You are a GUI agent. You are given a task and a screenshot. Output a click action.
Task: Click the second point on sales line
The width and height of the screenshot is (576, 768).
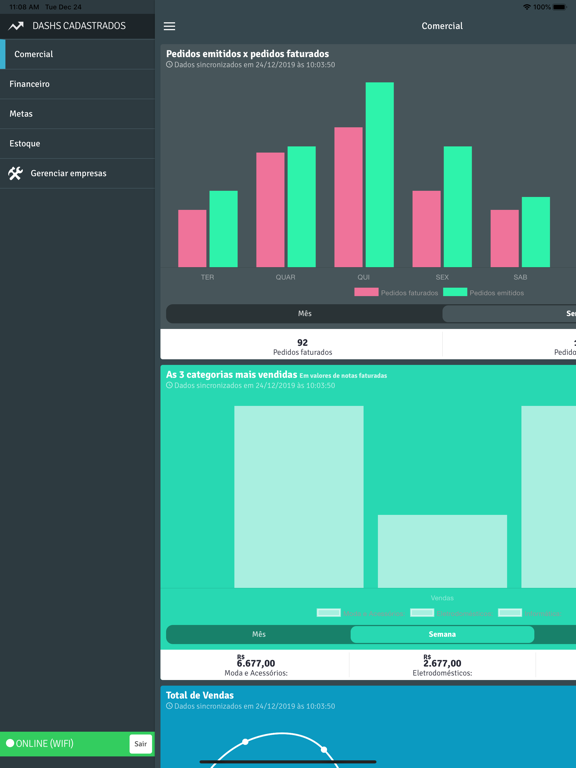[324, 749]
